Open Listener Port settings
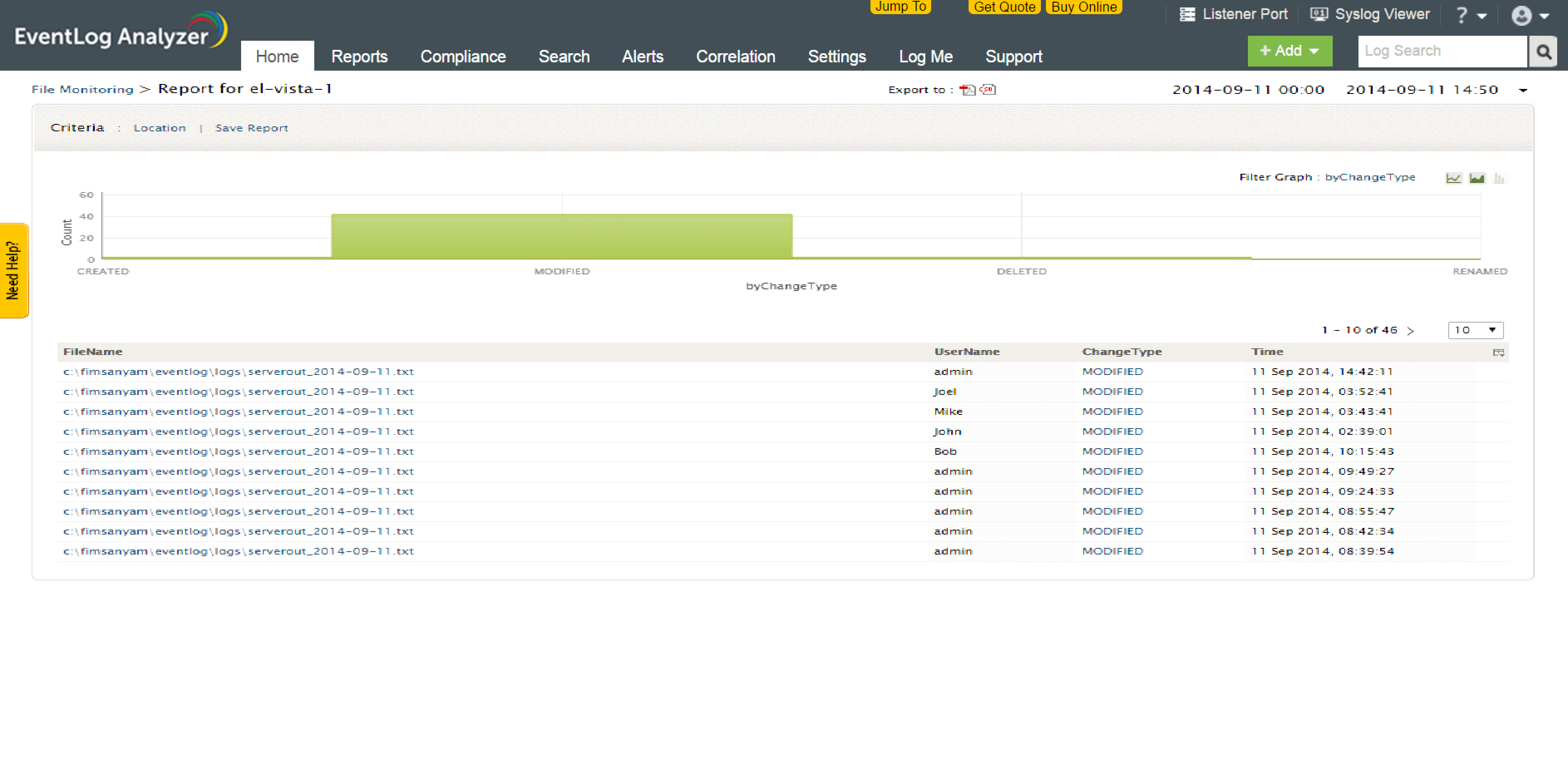Image resolution: width=1568 pixels, height=779 pixels. click(x=1234, y=14)
